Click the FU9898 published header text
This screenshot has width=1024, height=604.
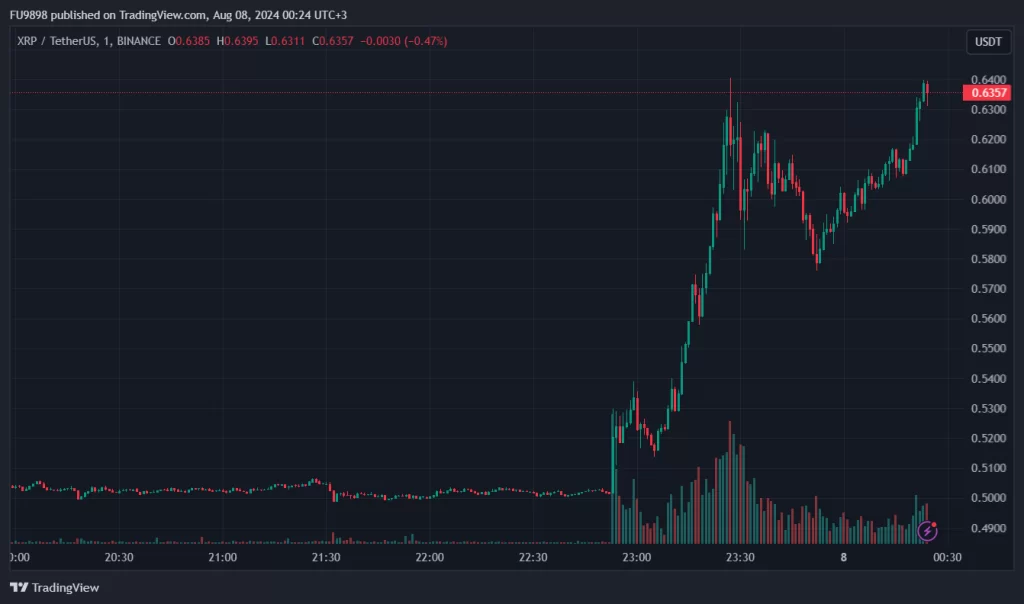point(140,15)
